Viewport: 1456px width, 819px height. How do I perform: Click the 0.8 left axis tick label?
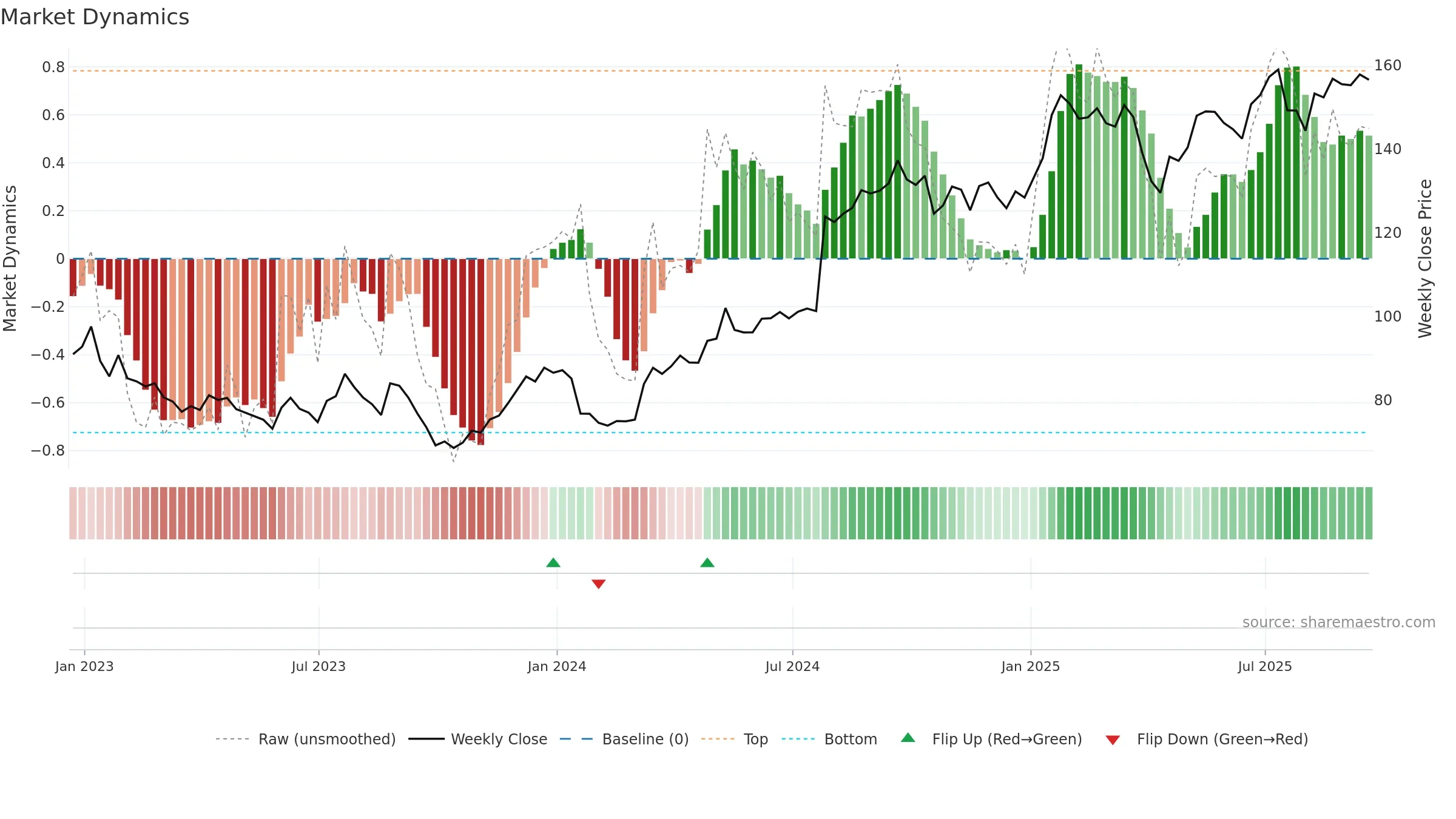click(x=53, y=67)
